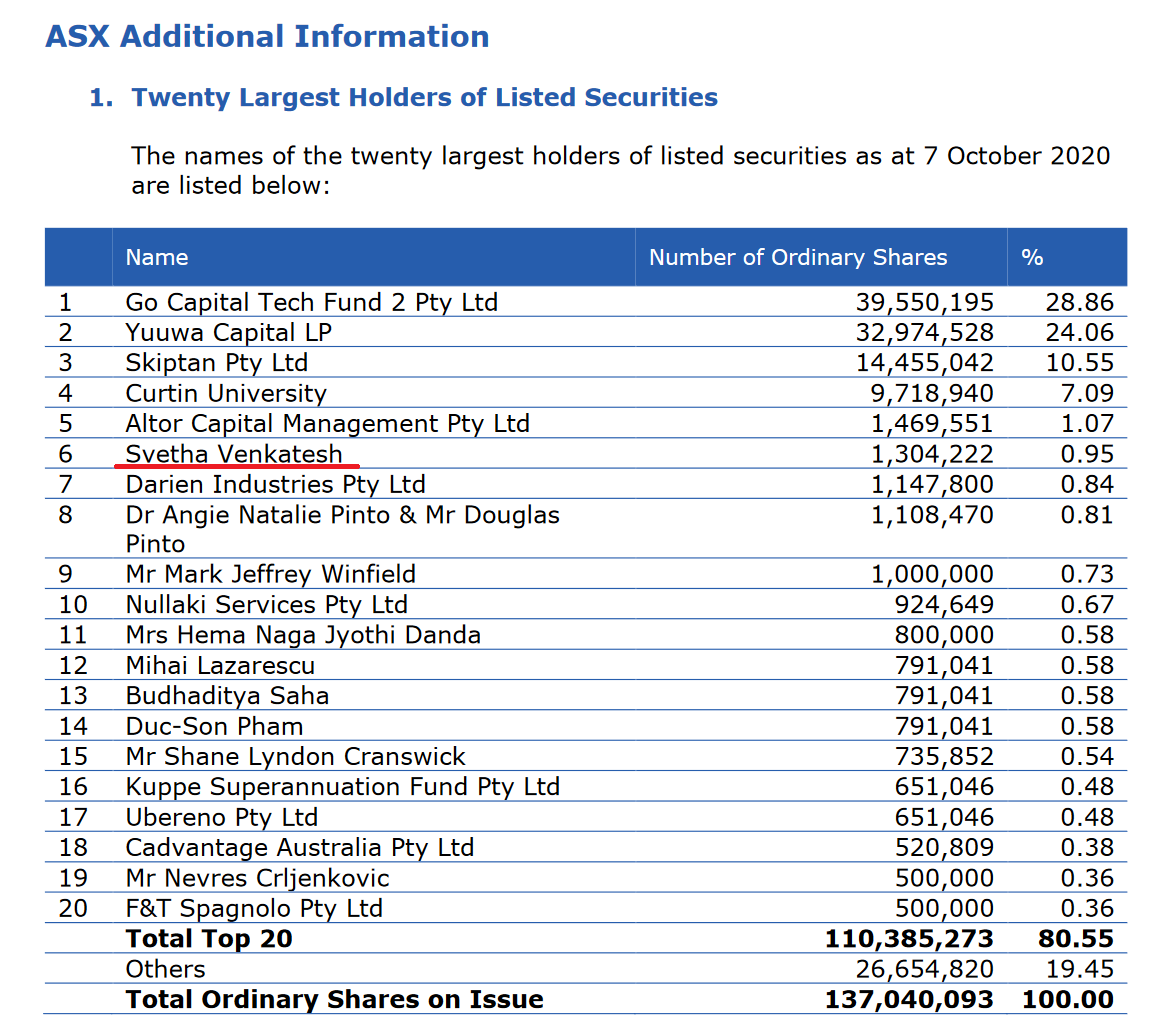This screenshot has height=1031, width=1162.
Task: Click the 'ASX Additional Information' heading
Action: (x=268, y=37)
